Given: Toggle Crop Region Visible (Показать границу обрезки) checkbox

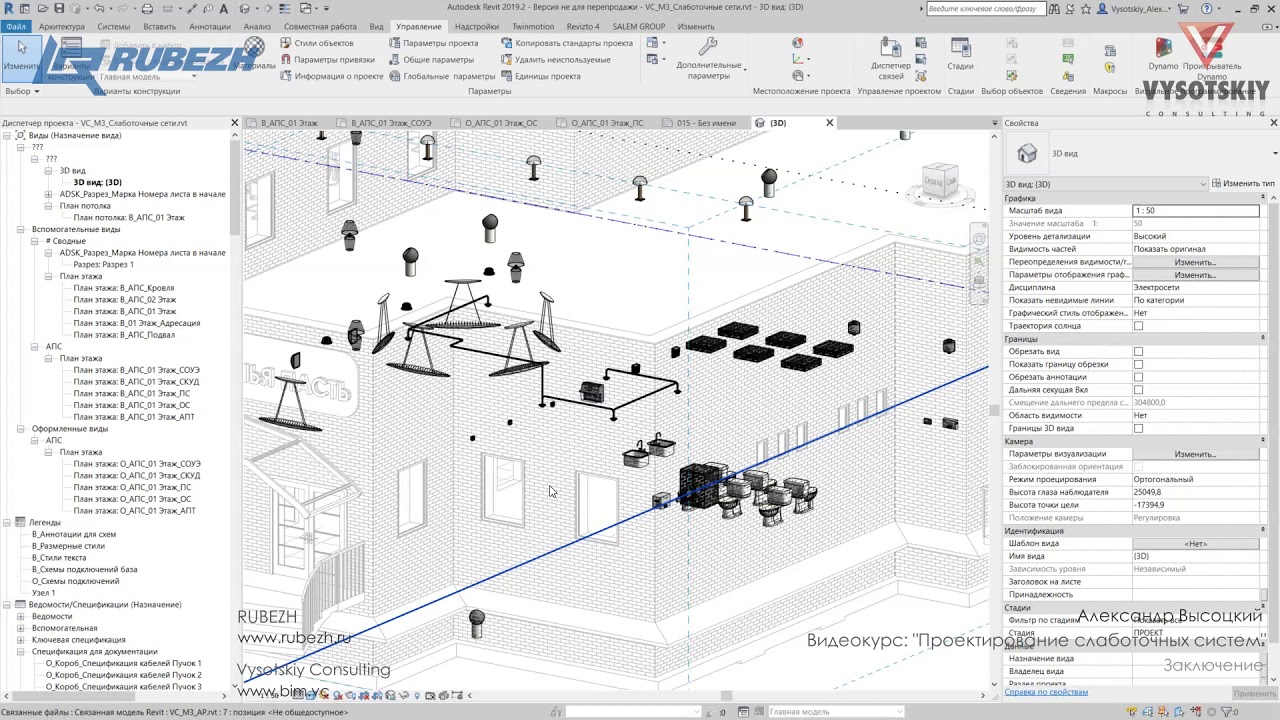Looking at the screenshot, I should [x=1138, y=365].
